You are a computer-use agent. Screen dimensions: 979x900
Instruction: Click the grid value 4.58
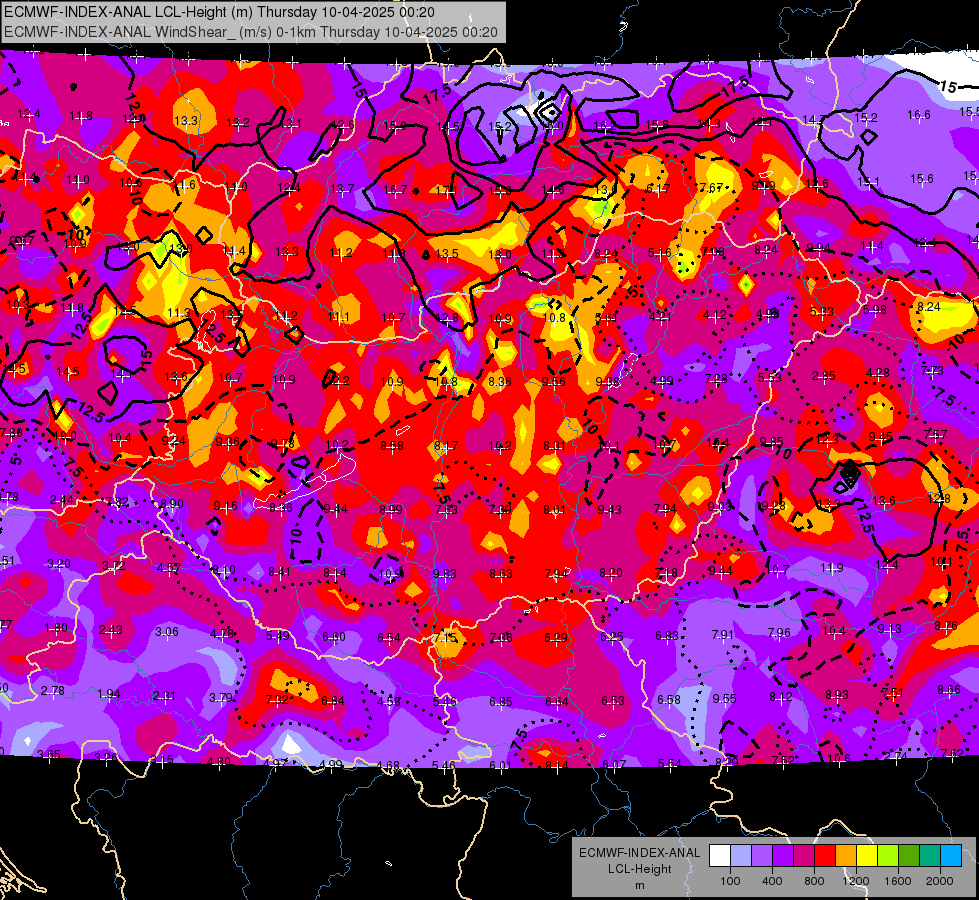[389, 701]
